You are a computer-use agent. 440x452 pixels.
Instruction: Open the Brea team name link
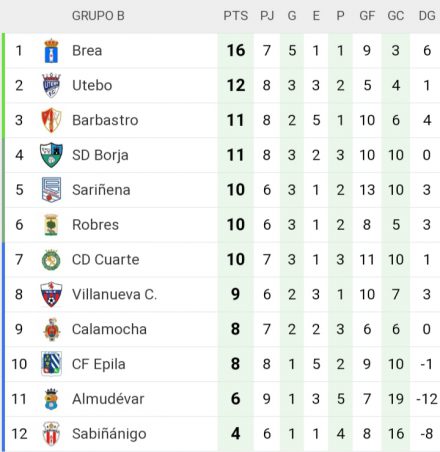click(87, 51)
